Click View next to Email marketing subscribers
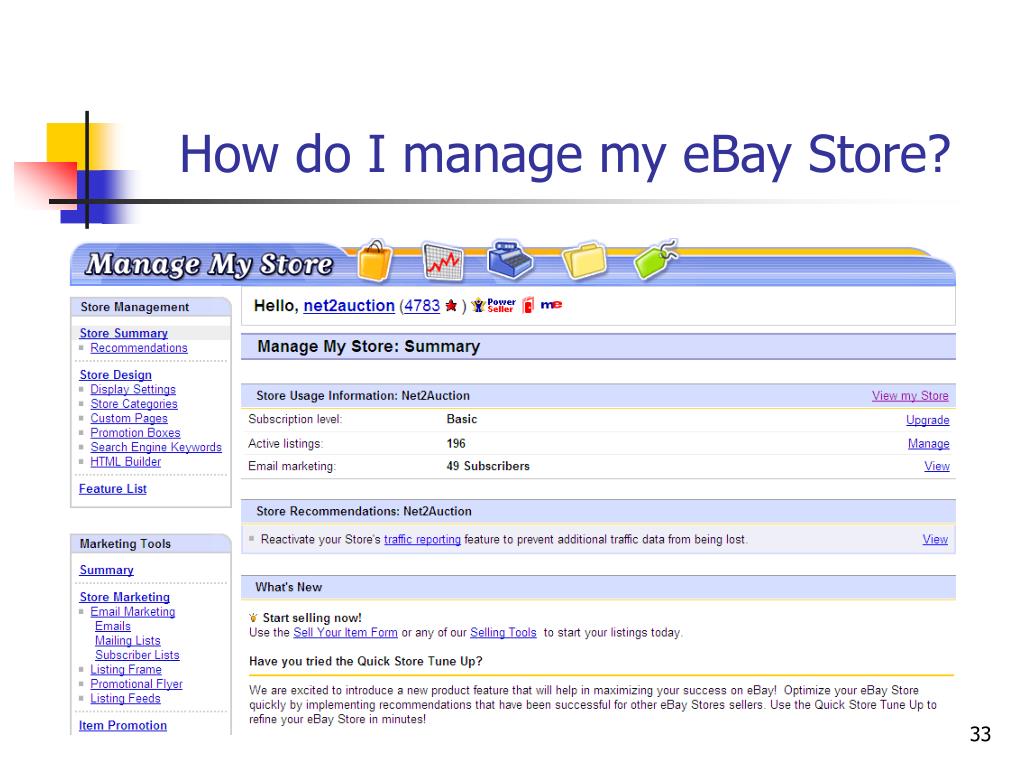The image size is (1024, 768). click(936, 466)
